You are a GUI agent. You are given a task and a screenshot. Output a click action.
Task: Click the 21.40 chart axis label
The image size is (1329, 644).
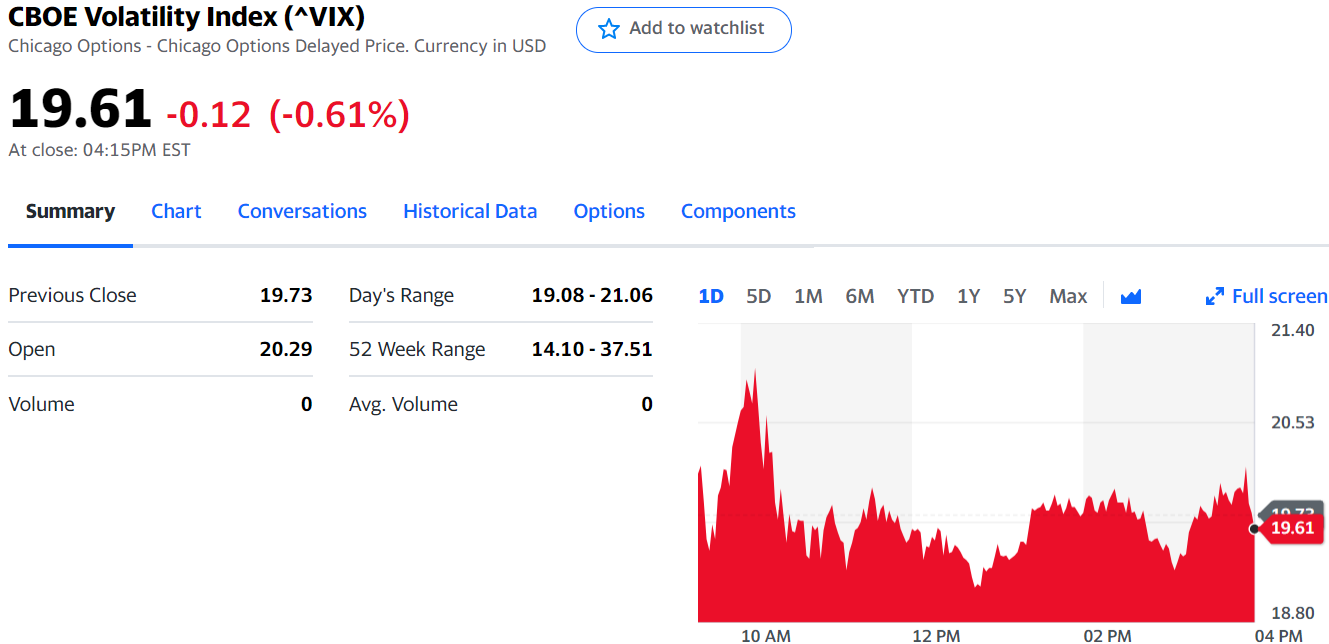(1292, 330)
